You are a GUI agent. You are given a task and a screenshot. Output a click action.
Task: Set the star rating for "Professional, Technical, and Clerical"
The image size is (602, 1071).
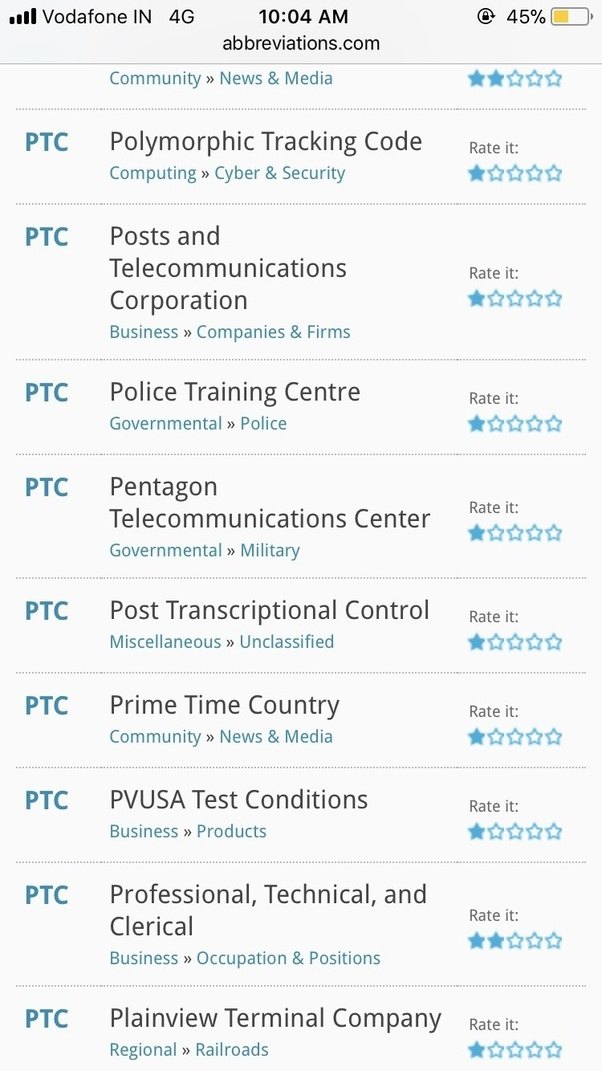515,940
